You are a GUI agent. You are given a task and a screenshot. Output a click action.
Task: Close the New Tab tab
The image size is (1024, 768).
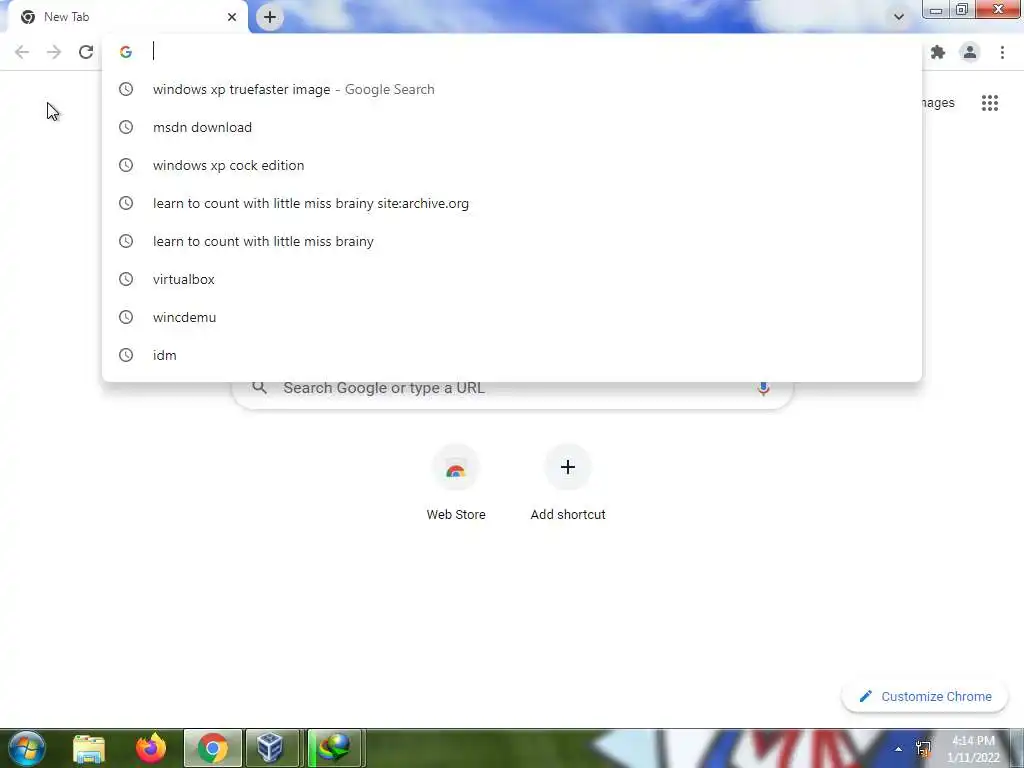232,17
